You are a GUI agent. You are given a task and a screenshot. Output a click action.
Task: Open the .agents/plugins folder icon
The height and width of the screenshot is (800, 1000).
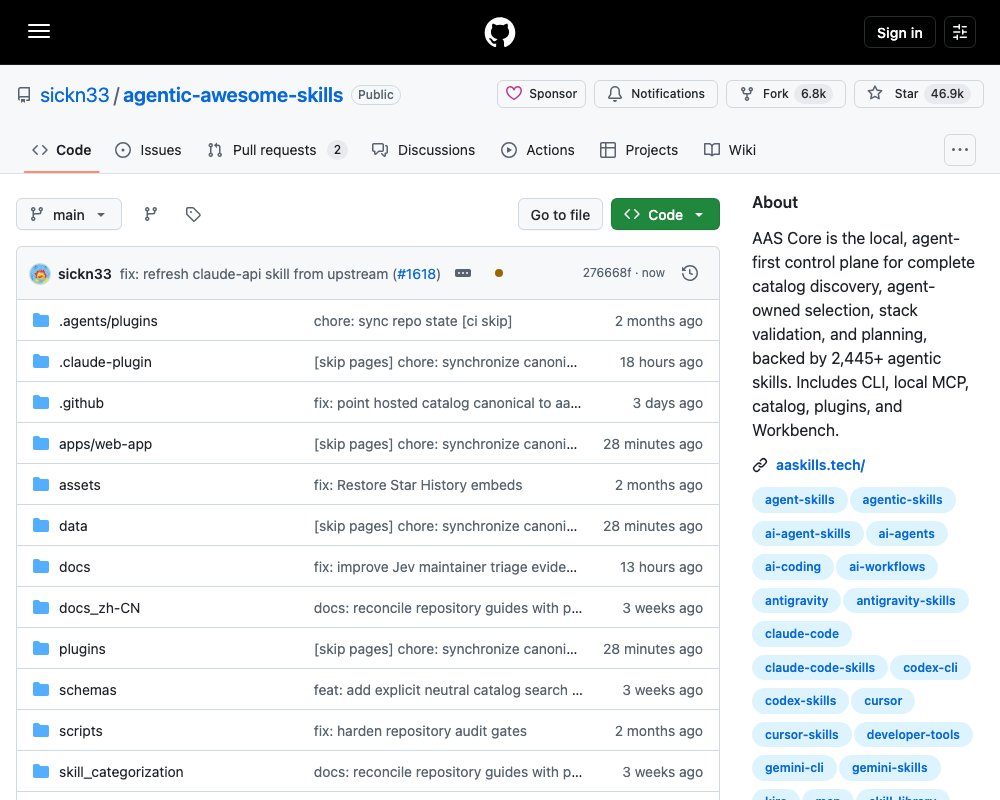point(41,320)
